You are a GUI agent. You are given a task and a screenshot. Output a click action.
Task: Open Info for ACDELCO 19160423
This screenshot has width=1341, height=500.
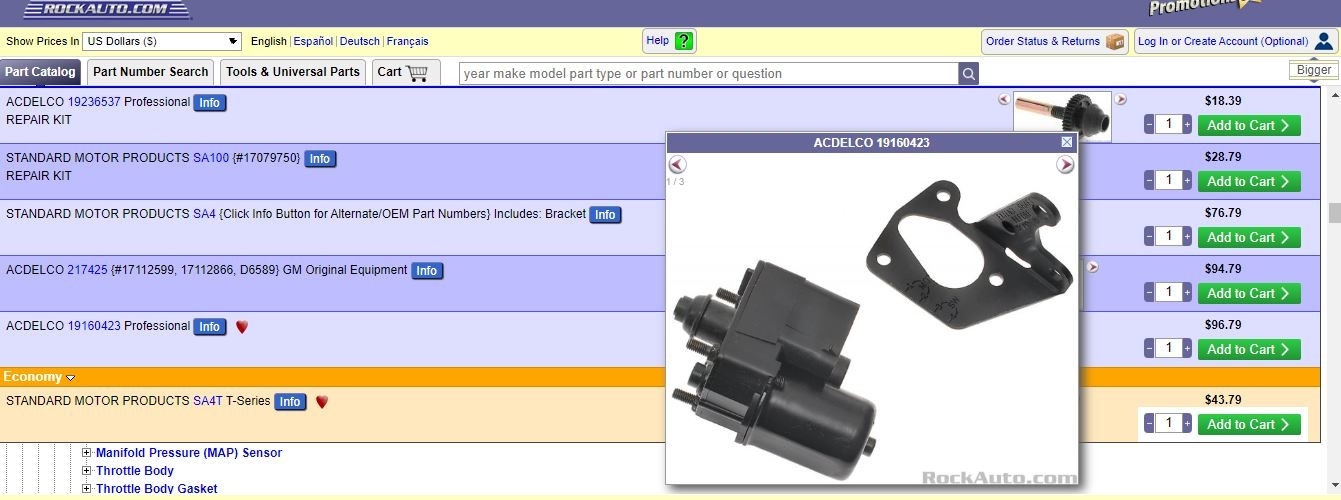point(209,327)
